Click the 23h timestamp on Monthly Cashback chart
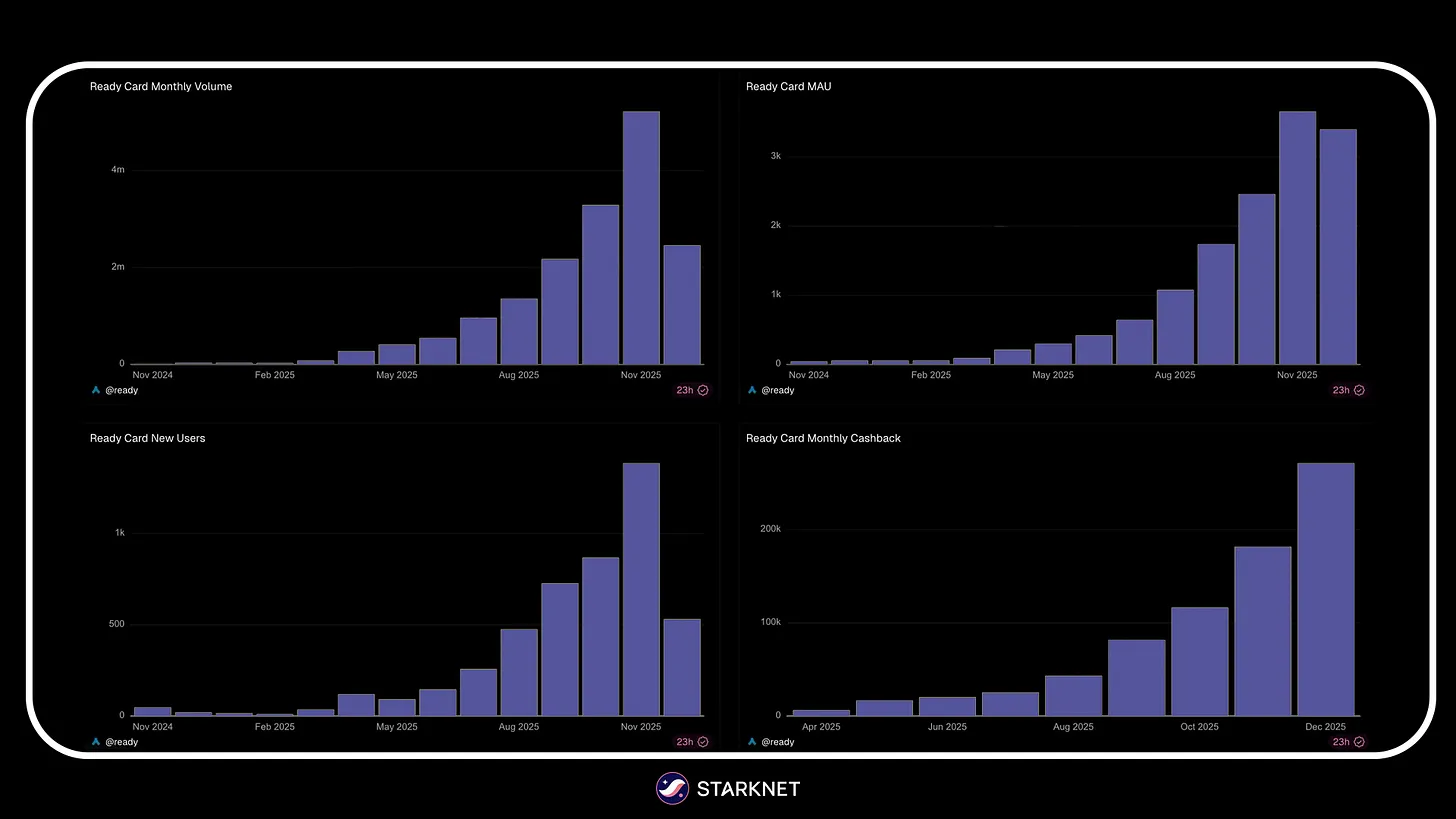 (x=1340, y=741)
